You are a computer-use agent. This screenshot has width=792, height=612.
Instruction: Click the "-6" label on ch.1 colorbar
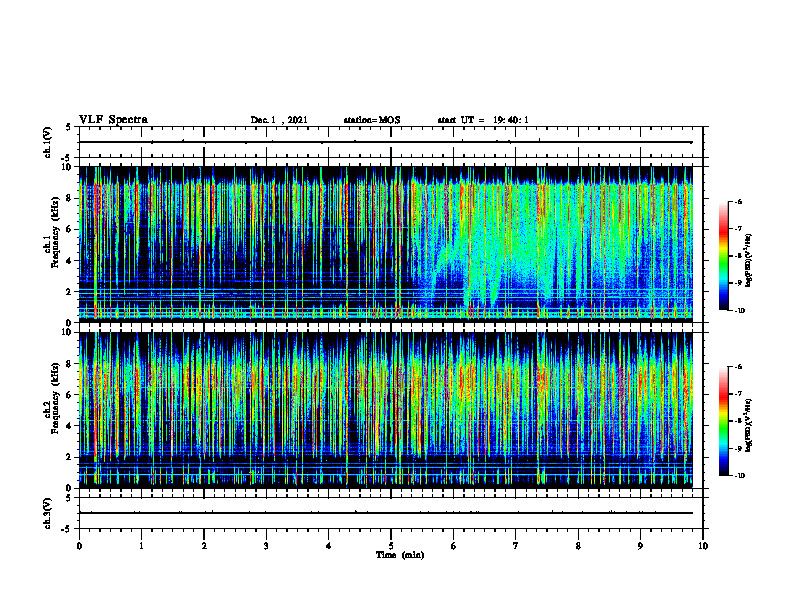tap(738, 201)
